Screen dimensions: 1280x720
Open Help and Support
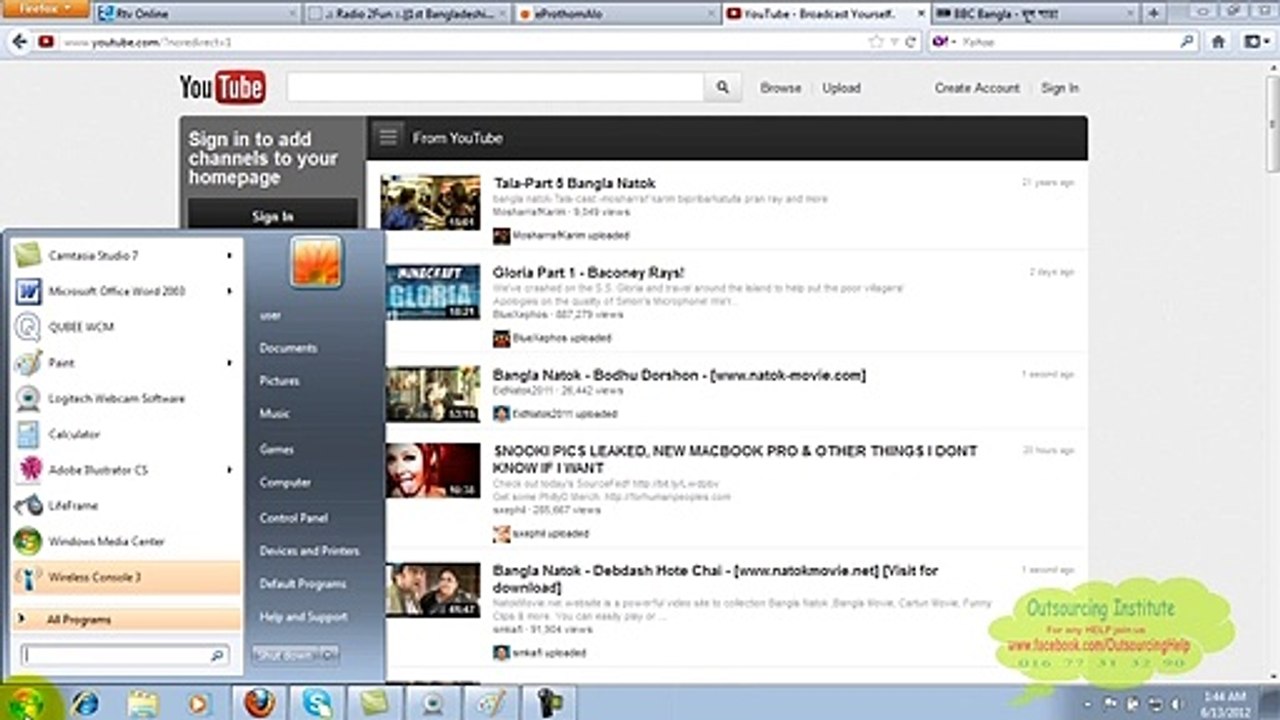click(x=304, y=617)
